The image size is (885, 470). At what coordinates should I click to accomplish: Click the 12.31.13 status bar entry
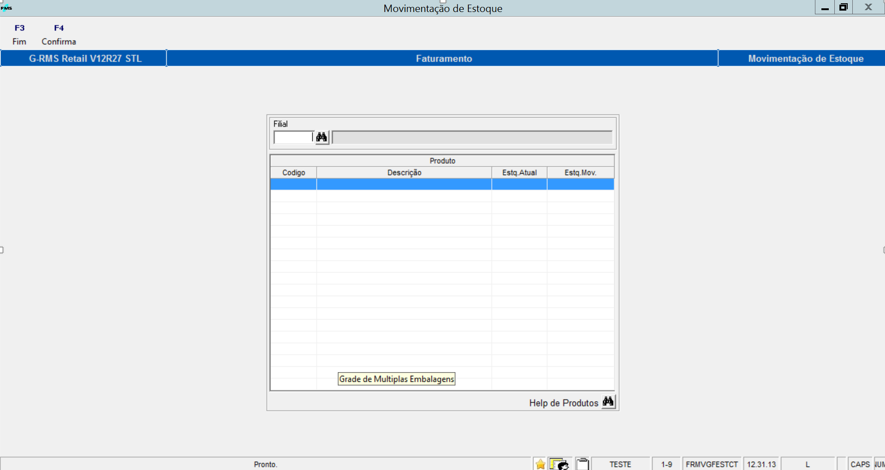(761, 464)
